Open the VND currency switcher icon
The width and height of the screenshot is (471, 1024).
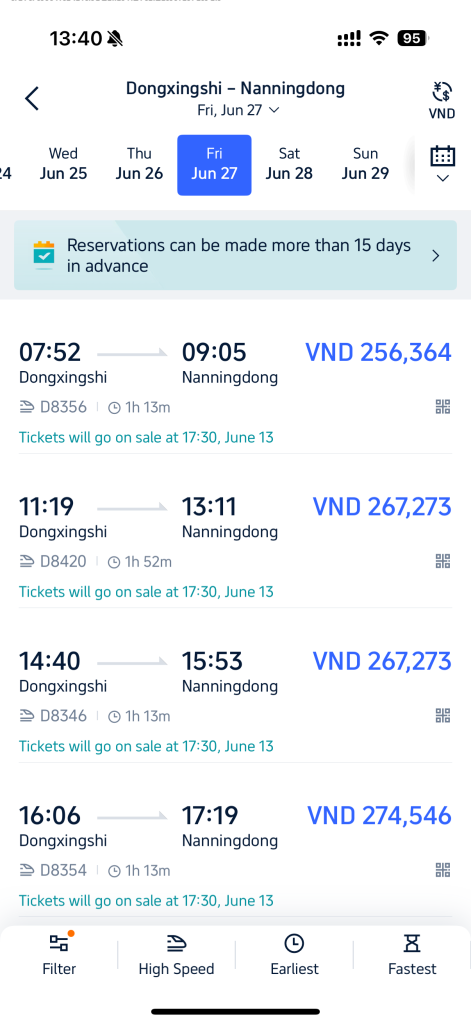(x=442, y=99)
